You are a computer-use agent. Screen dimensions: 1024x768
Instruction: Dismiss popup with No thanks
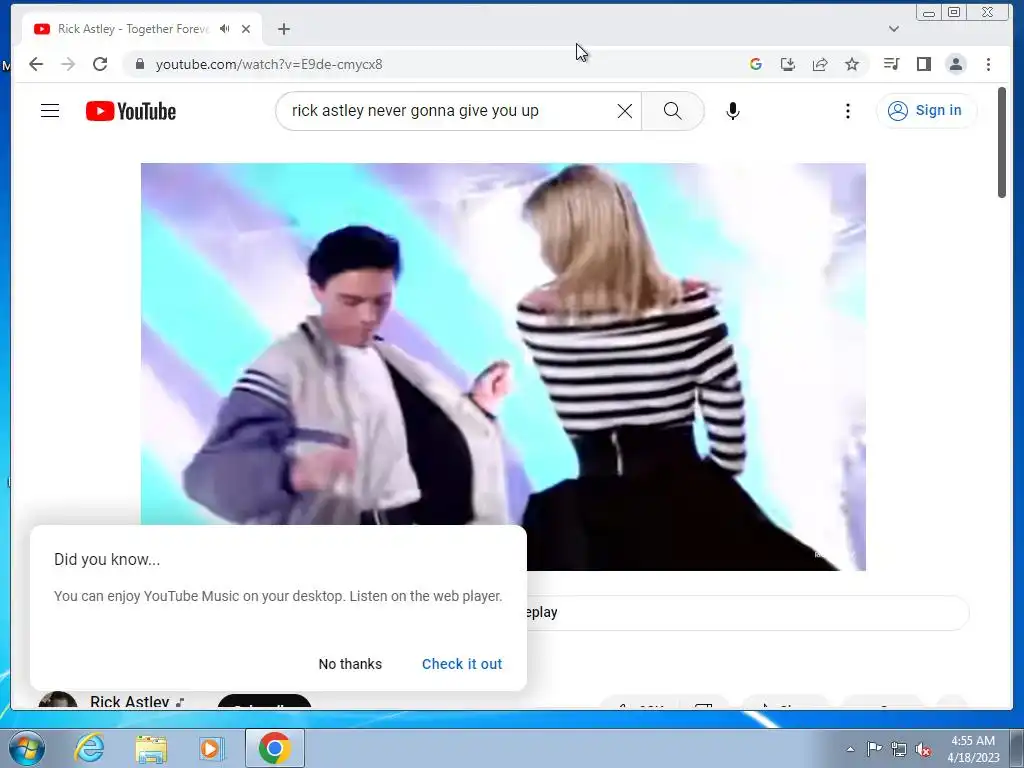click(350, 664)
